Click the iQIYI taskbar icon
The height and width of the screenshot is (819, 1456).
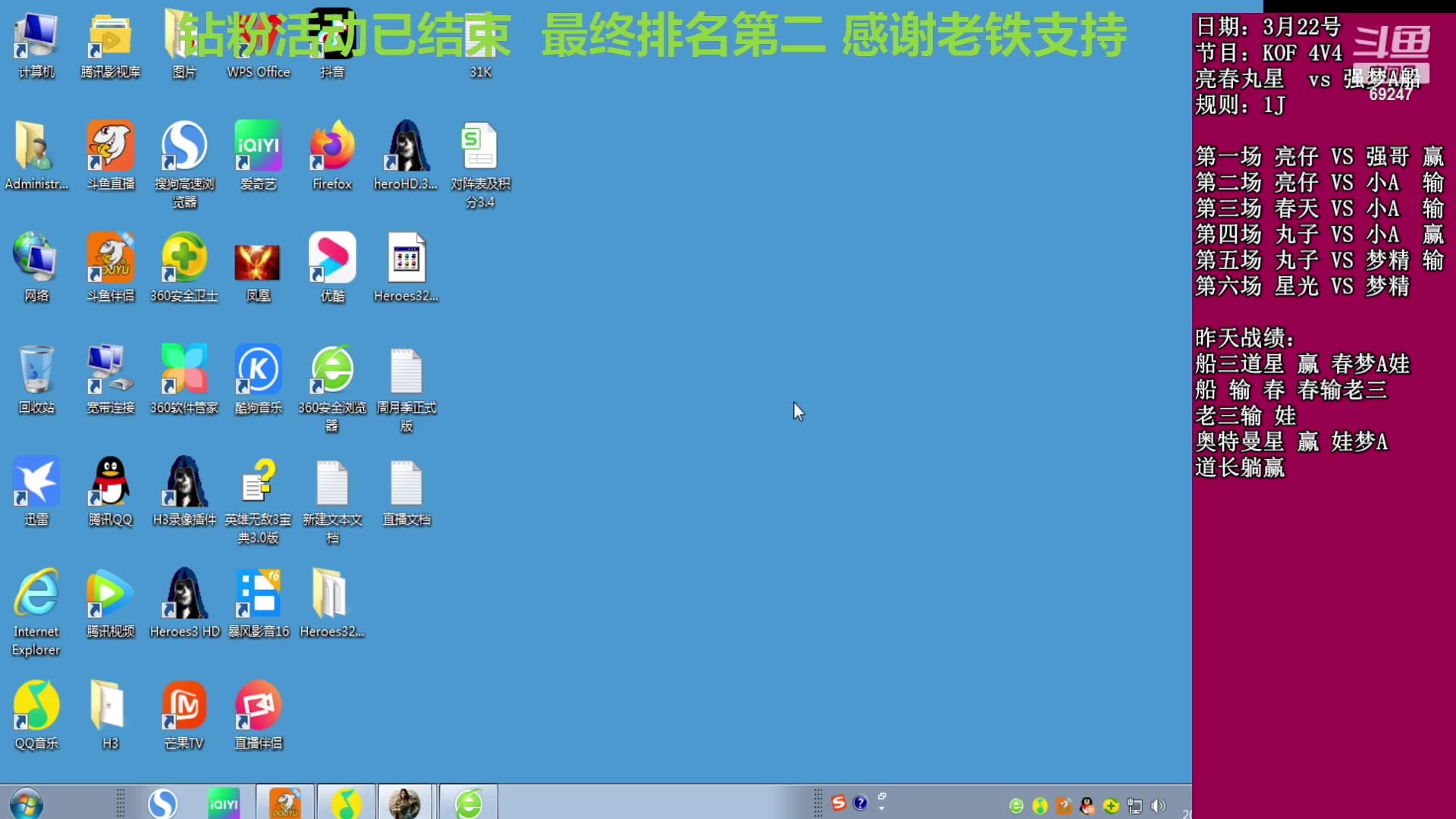pos(224,803)
